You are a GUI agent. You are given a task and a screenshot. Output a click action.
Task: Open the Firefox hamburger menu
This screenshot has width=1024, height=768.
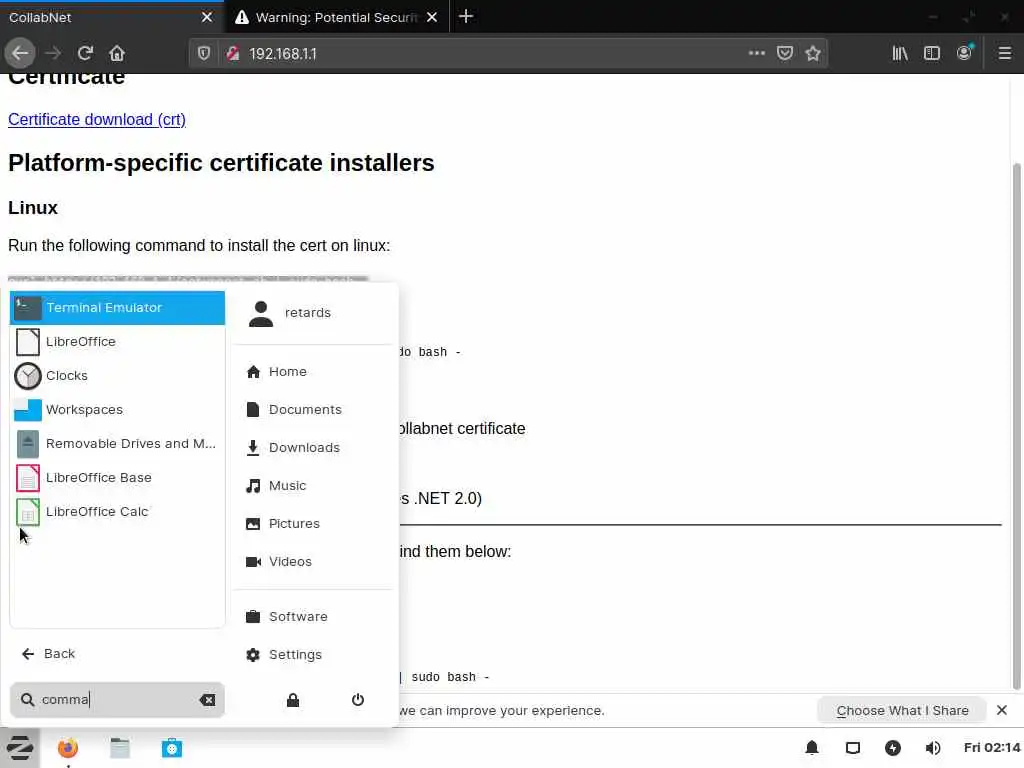click(1004, 53)
